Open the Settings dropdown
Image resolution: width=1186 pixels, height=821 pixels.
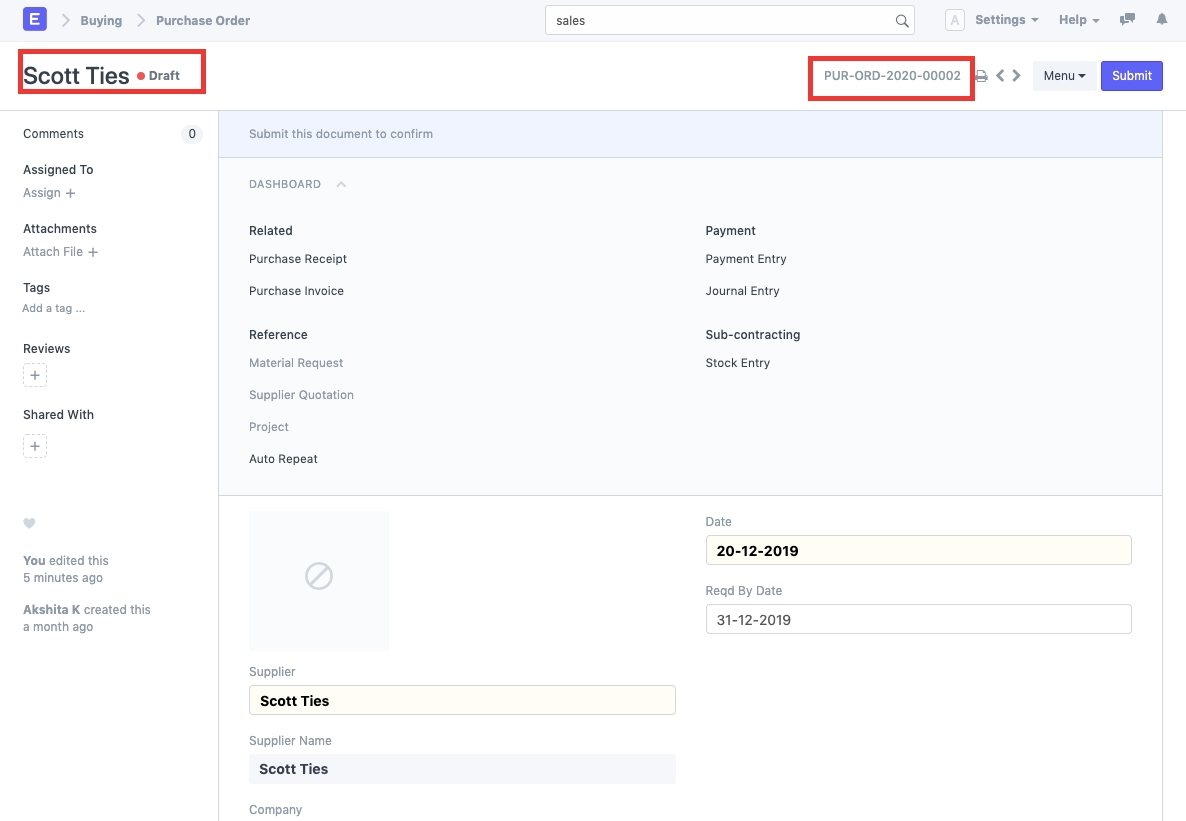click(x=1006, y=20)
